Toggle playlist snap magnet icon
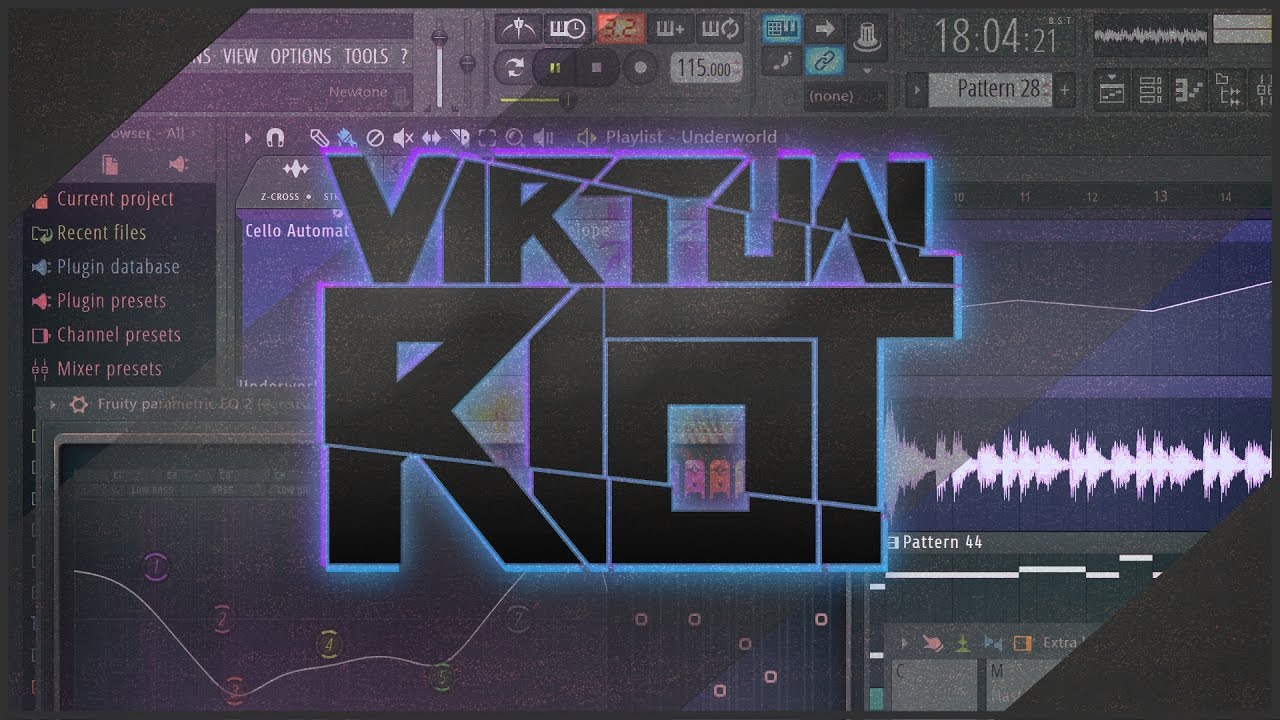Image resolution: width=1280 pixels, height=720 pixels. pyautogui.click(x=275, y=137)
